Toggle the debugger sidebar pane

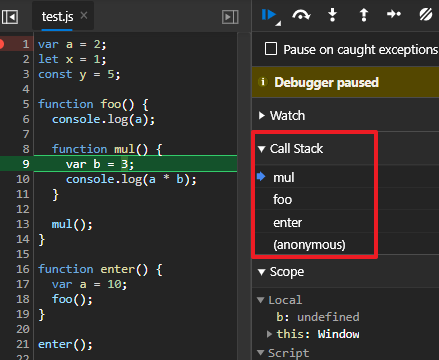230,17
